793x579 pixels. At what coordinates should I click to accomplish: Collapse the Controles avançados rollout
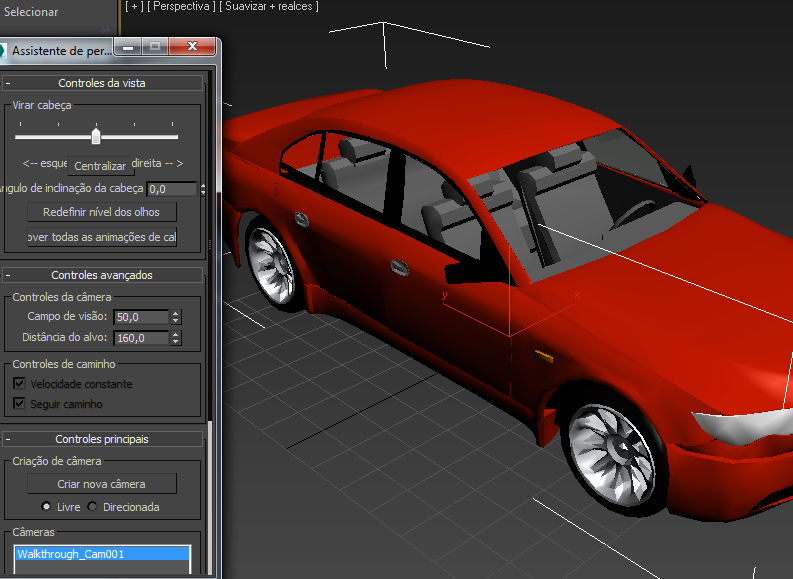pos(102,275)
